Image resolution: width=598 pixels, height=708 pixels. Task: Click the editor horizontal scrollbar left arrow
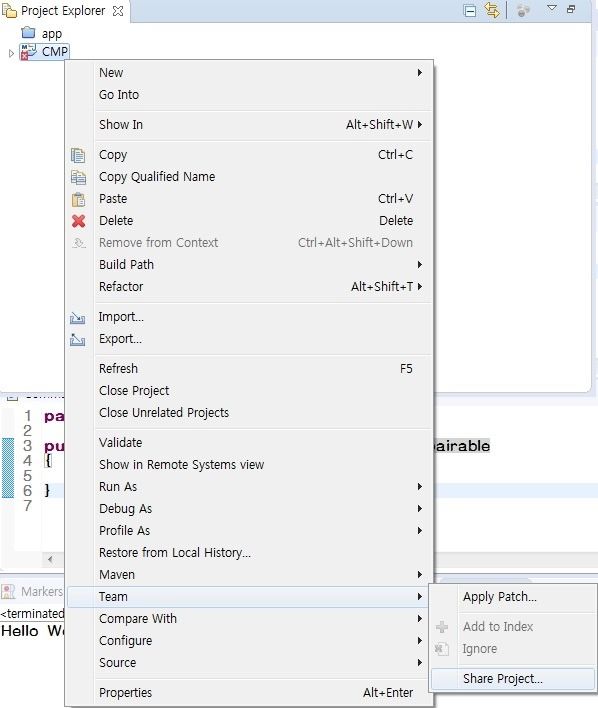pos(50,560)
